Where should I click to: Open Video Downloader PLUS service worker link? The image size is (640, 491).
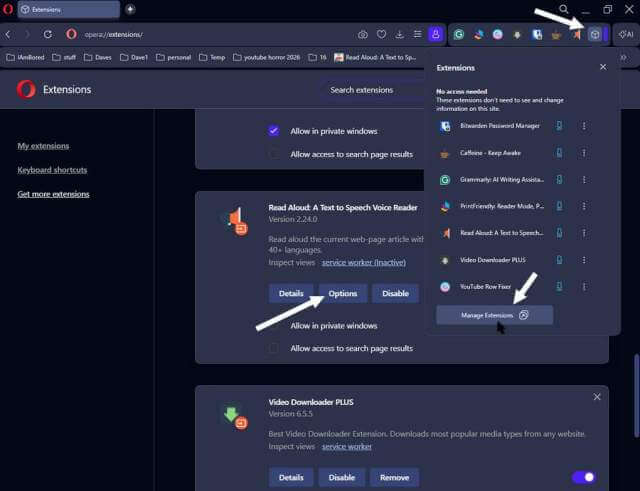347,447
